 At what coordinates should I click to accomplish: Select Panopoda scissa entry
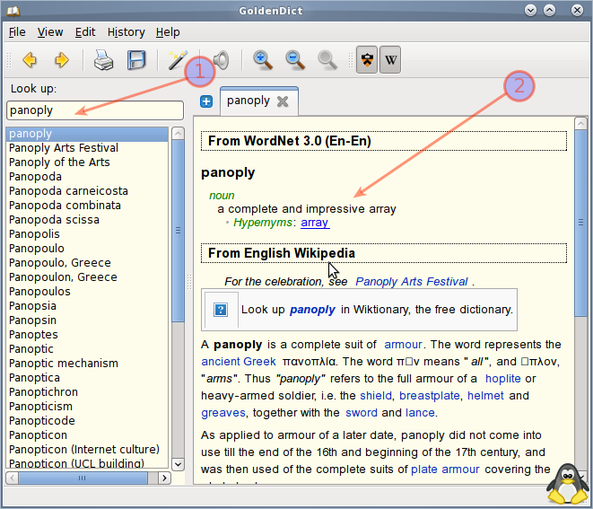pyautogui.click(x=87, y=220)
